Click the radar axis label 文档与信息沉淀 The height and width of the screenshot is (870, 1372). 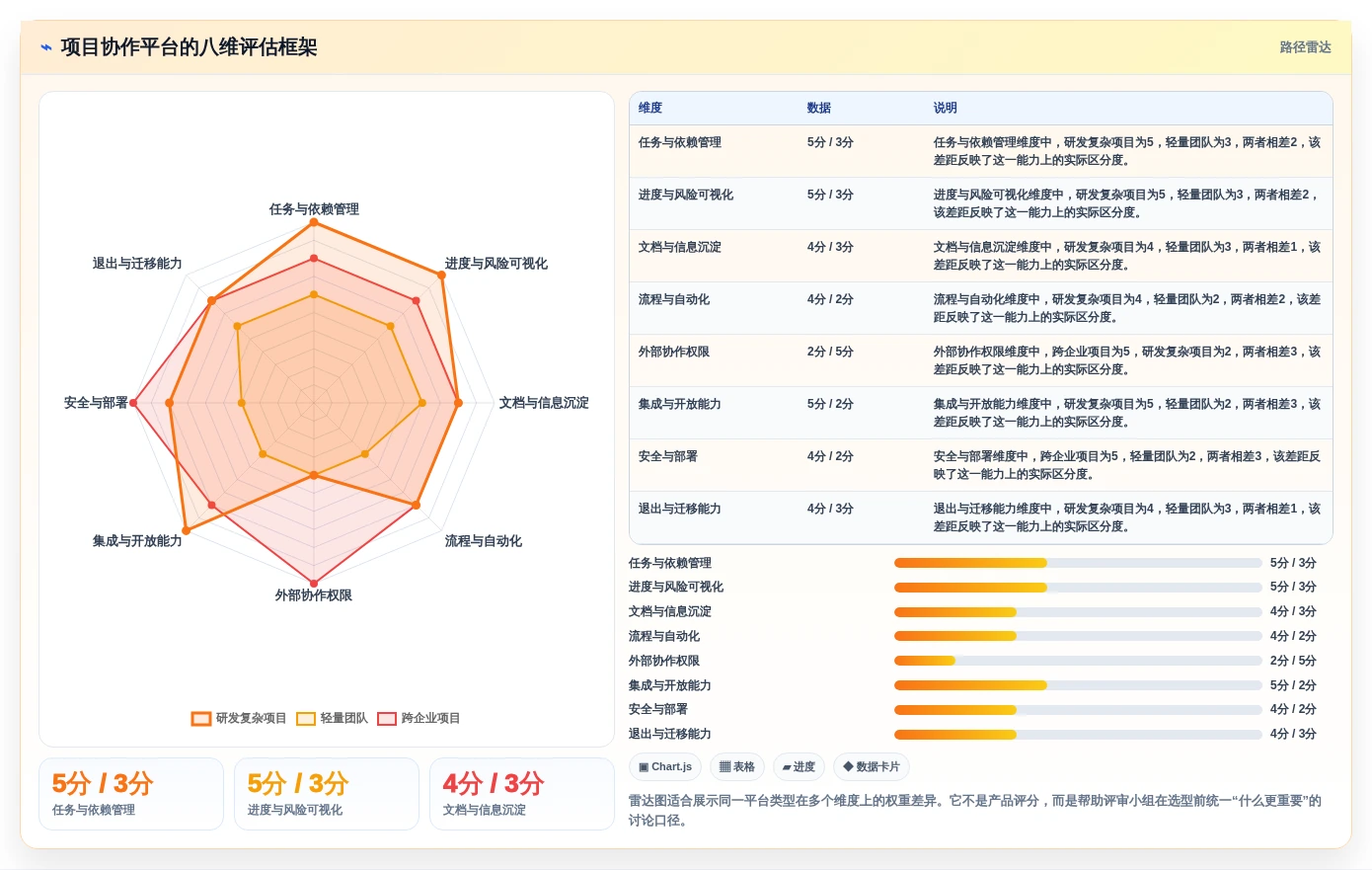544,403
